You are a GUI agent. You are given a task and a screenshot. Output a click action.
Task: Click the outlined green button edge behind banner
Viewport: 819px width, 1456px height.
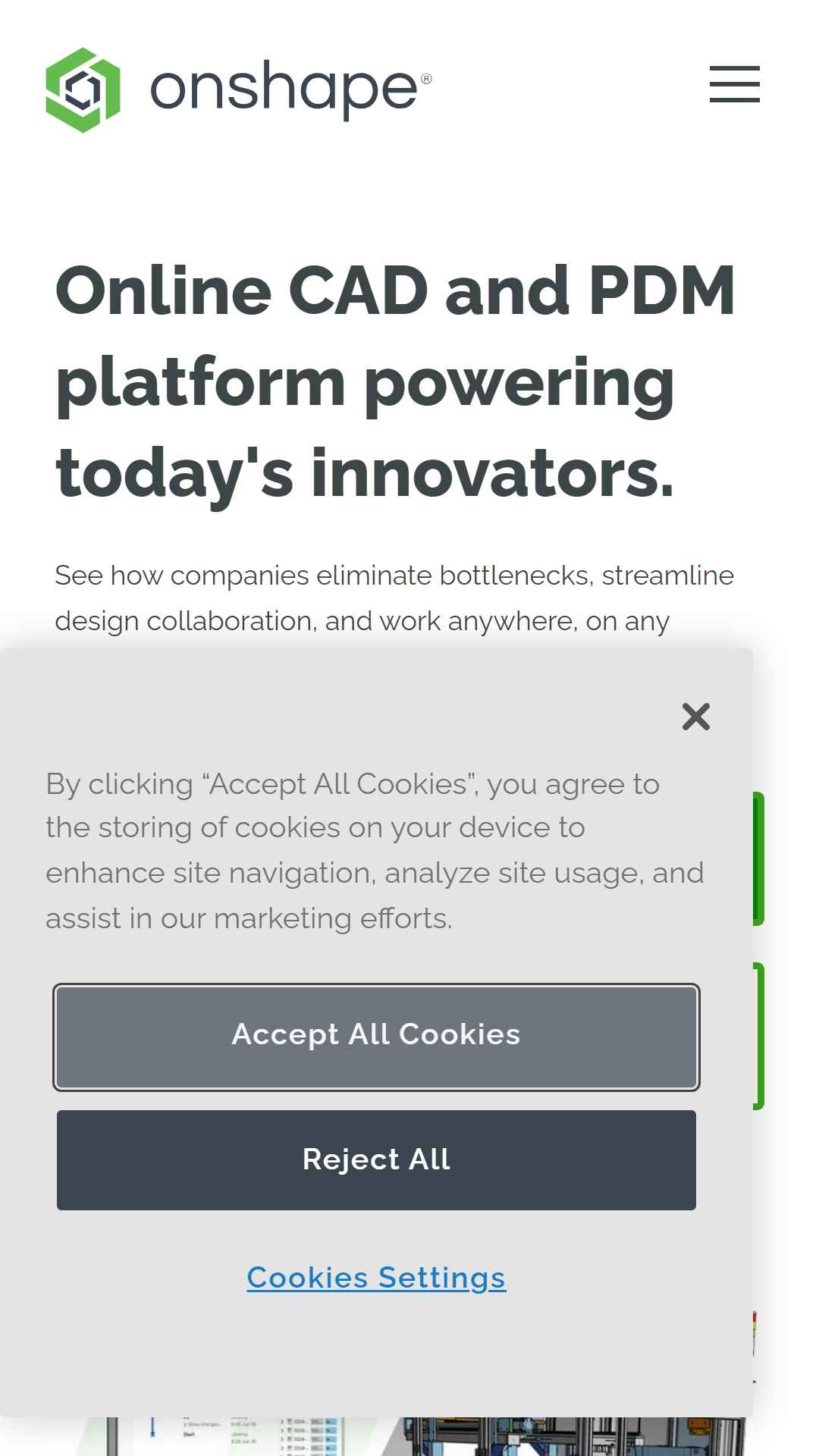(x=758, y=1036)
